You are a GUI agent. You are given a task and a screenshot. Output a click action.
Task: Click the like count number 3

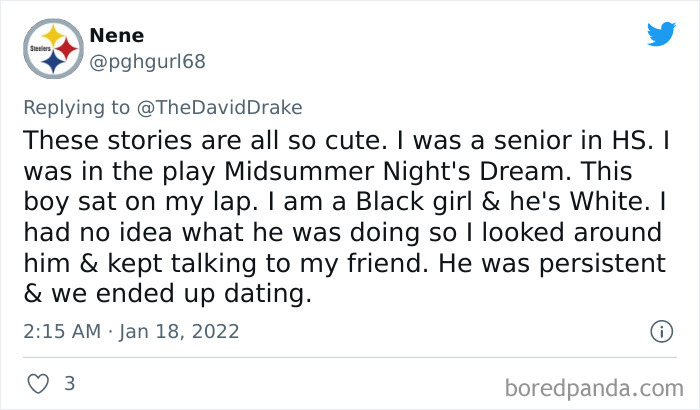[69, 383]
